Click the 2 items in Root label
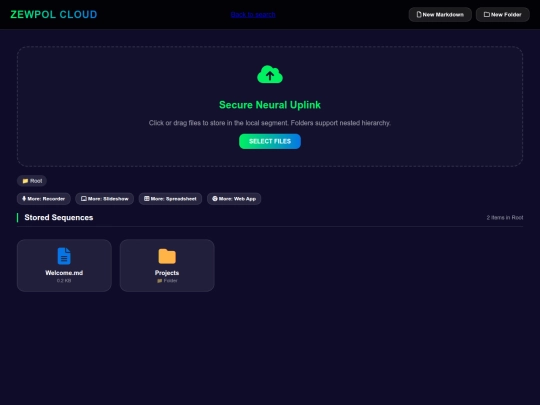This screenshot has width=540, height=405. (505, 218)
